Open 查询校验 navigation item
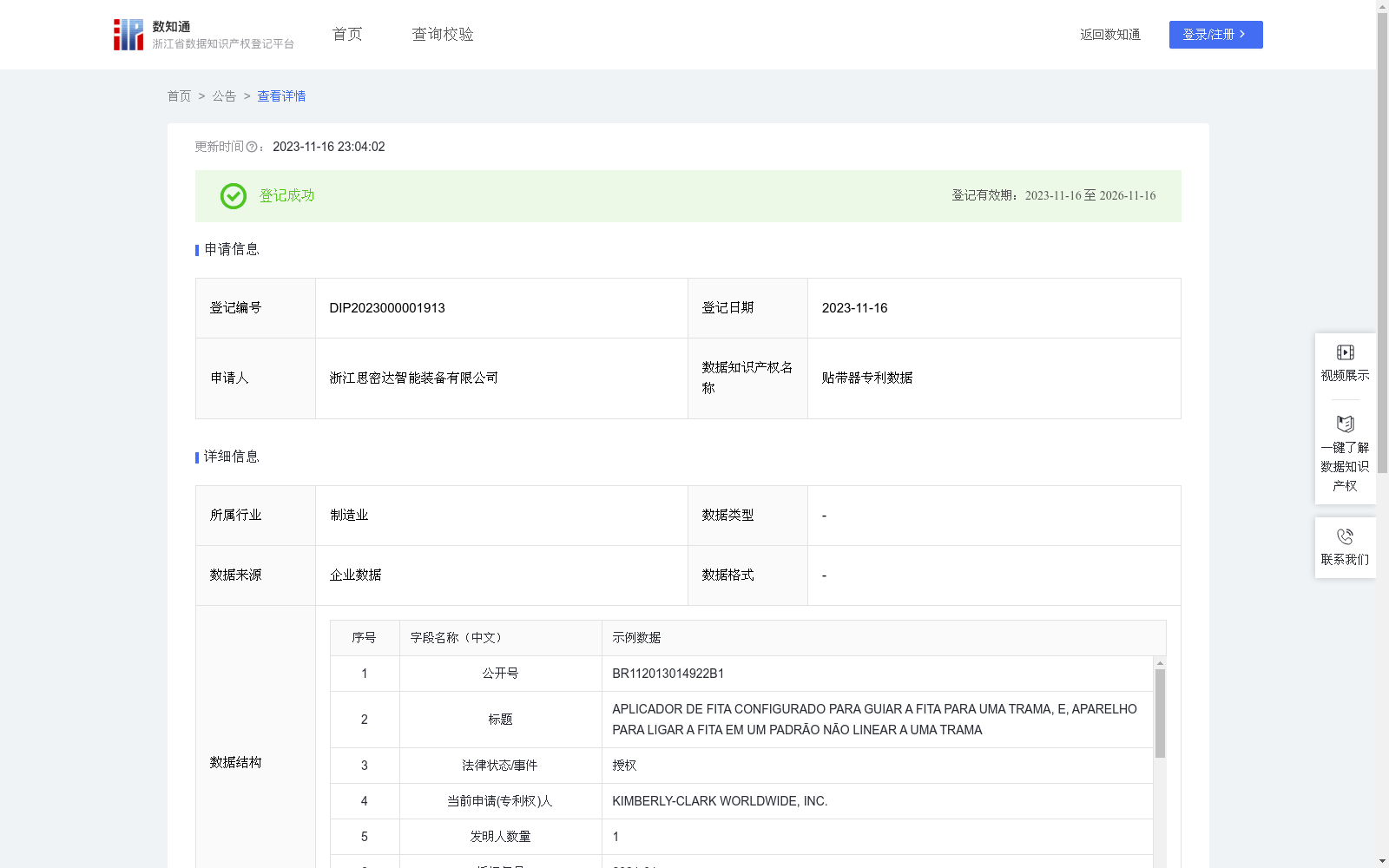This screenshot has width=1389, height=868. tap(443, 34)
